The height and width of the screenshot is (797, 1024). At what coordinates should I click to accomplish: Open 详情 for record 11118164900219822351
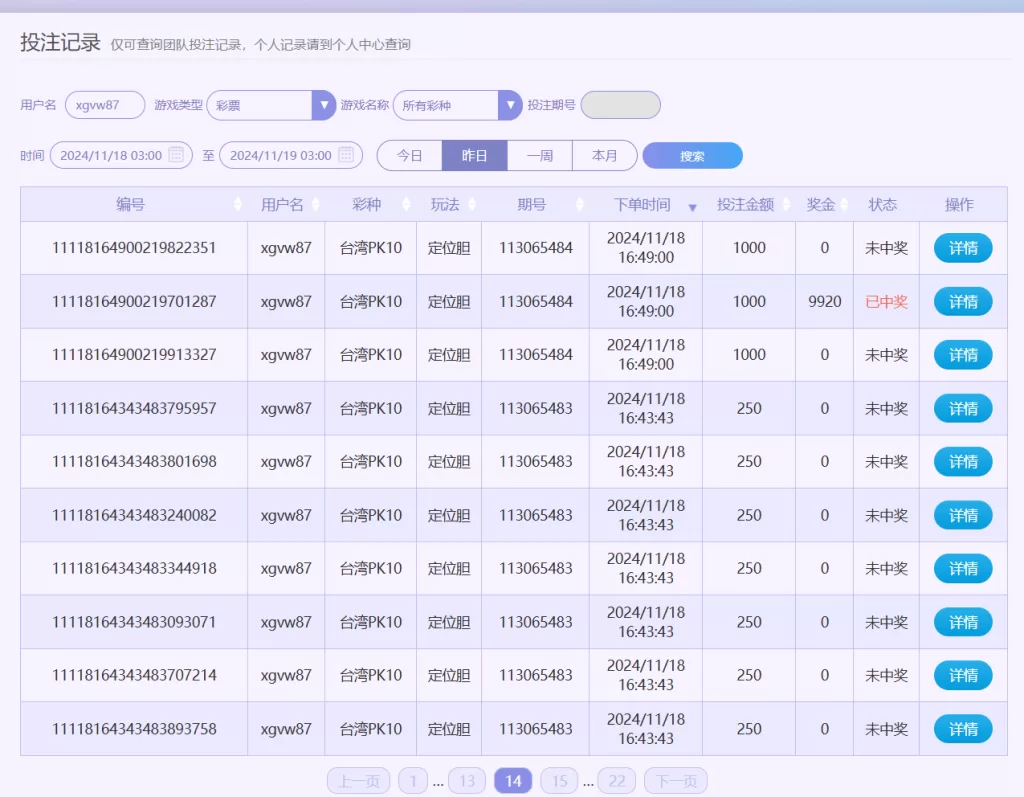[x=963, y=248]
